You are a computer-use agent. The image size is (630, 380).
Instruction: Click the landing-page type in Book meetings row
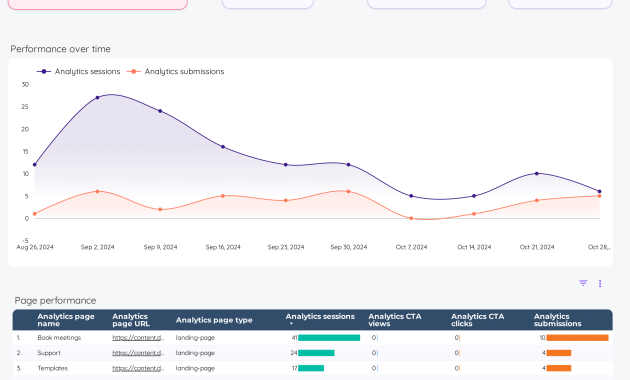pyautogui.click(x=195, y=338)
